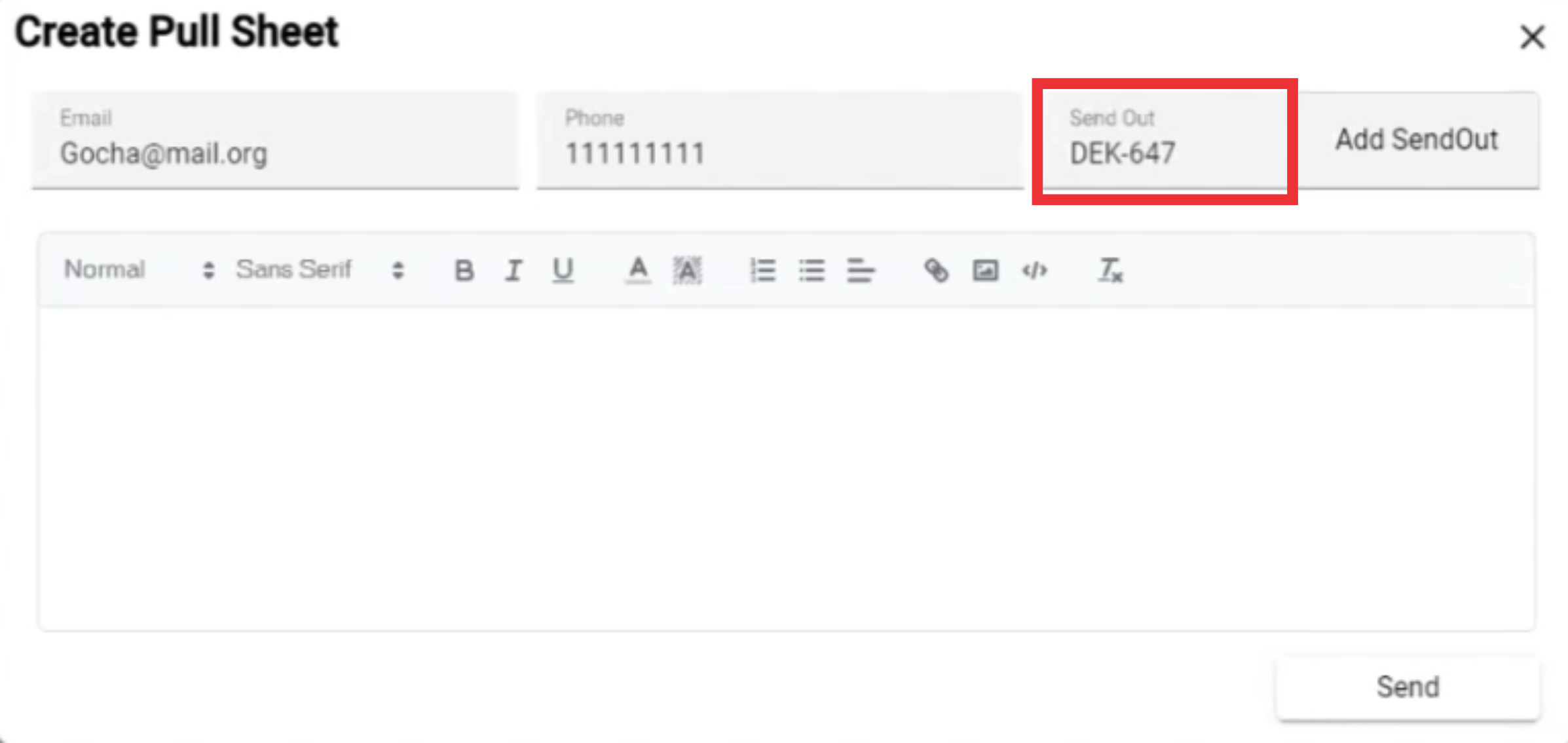Close the Create Pull Sheet dialog
This screenshot has width=1568, height=743.
click(1532, 37)
